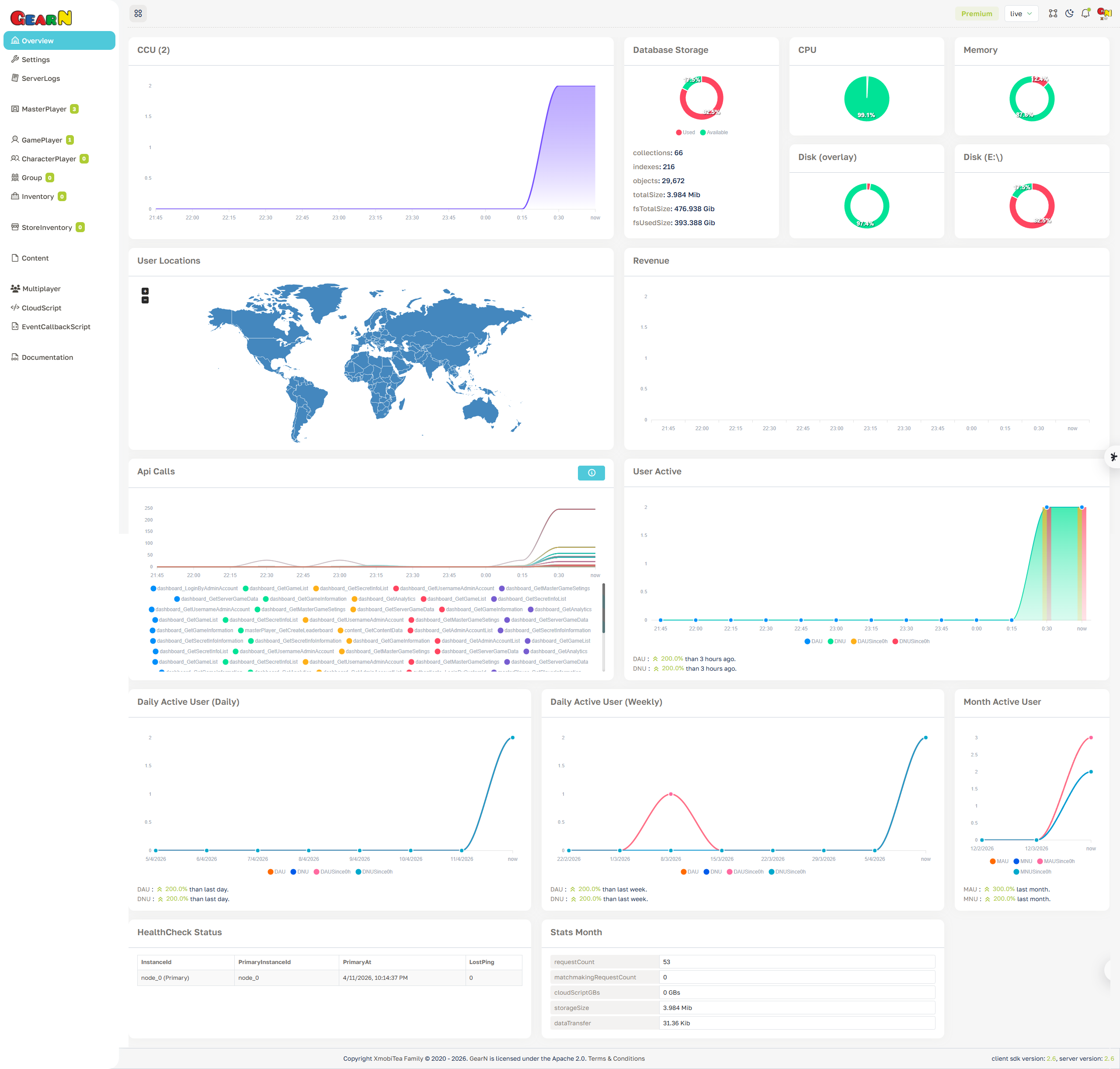Image resolution: width=1120 pixels, height=1069 pixels.
Task: Open Documentation from the sidebar
Action: coord(47,357)
